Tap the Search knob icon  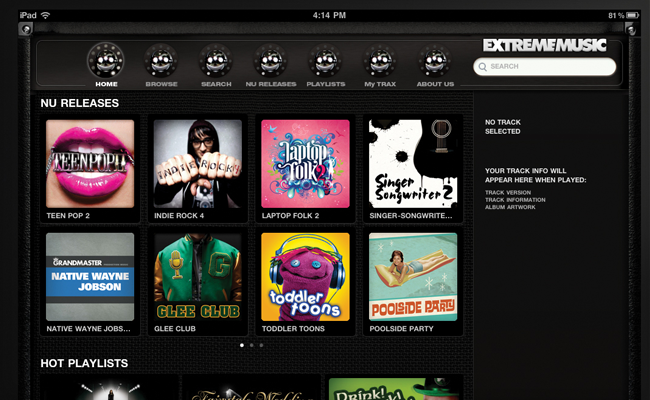click(x=216, y=61)
